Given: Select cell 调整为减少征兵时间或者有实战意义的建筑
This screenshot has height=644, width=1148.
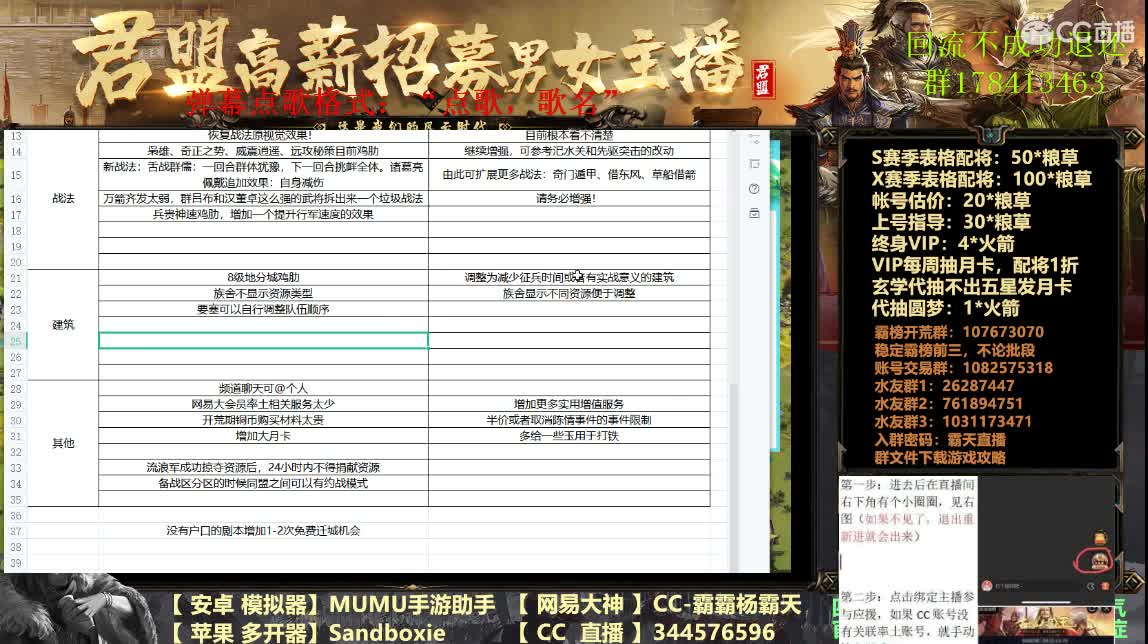Looking at the screenshot, I should [569, 277].
